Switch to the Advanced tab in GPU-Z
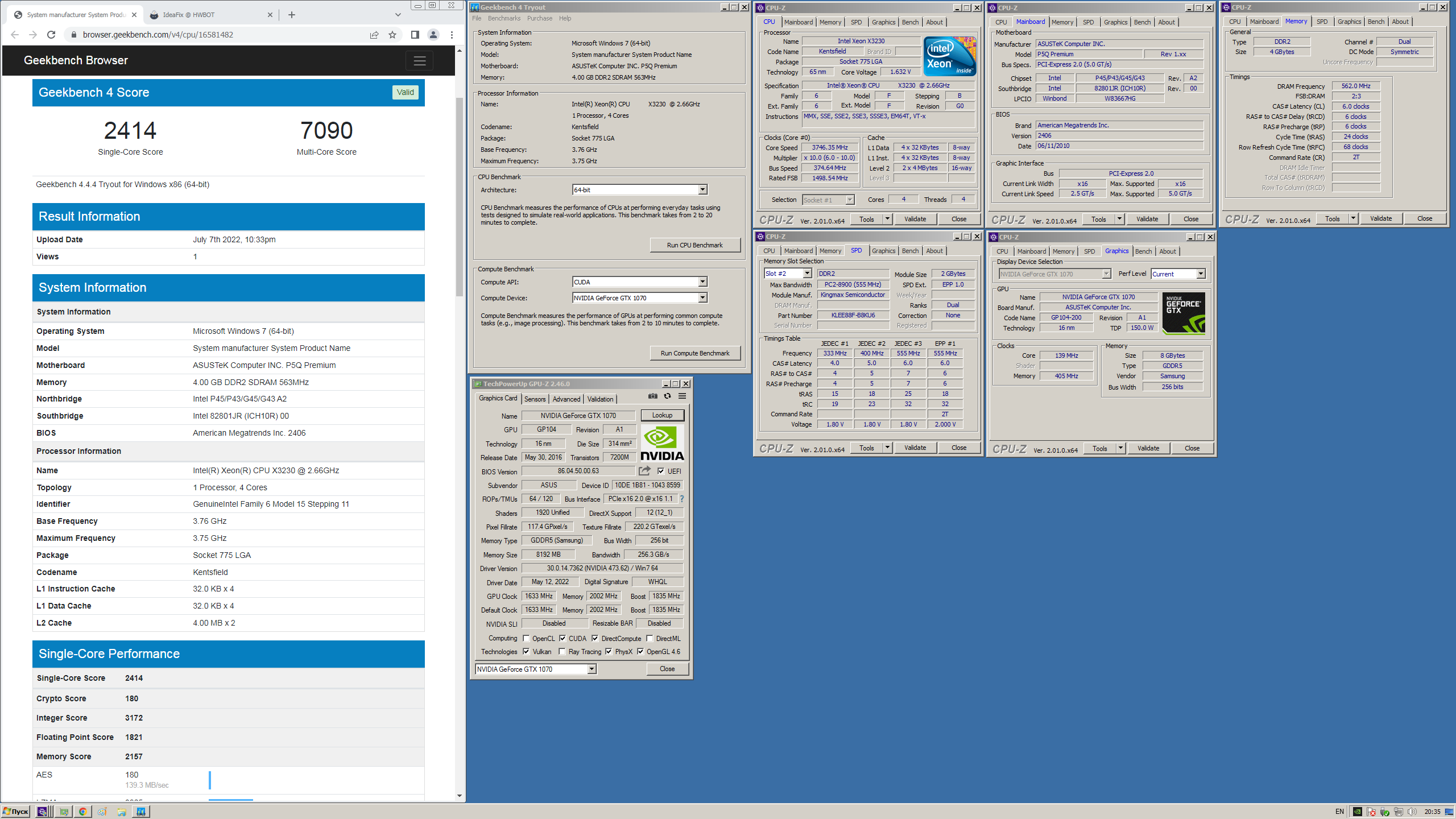The image size is (1456, 819). 566,399
